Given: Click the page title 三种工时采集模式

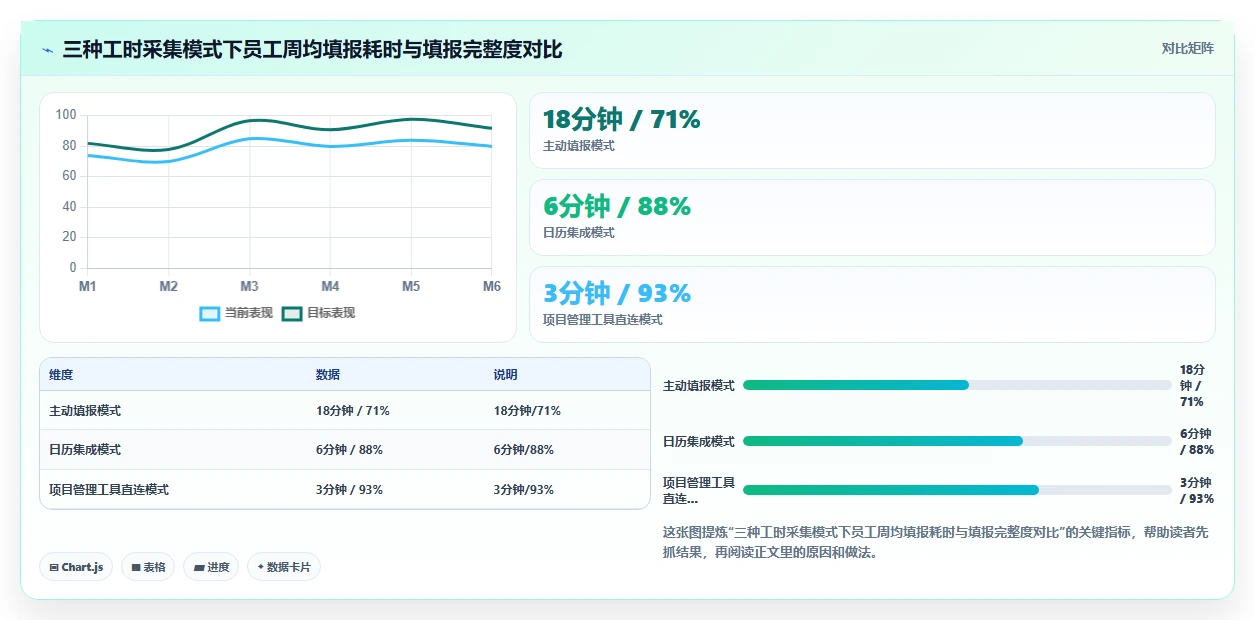Looking at the screenshot, I should (x=312, y=49).
